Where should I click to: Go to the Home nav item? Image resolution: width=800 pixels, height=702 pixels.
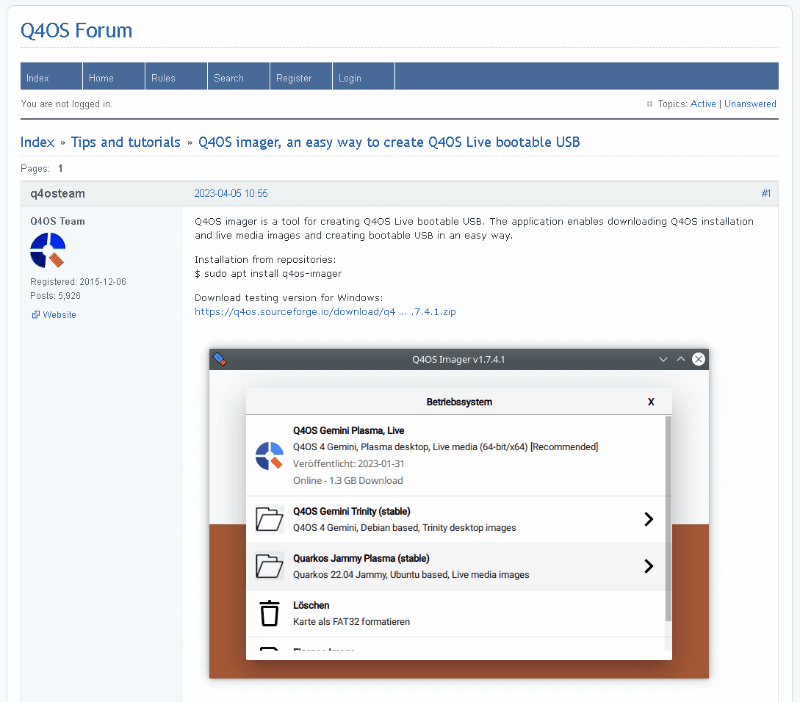113,76
